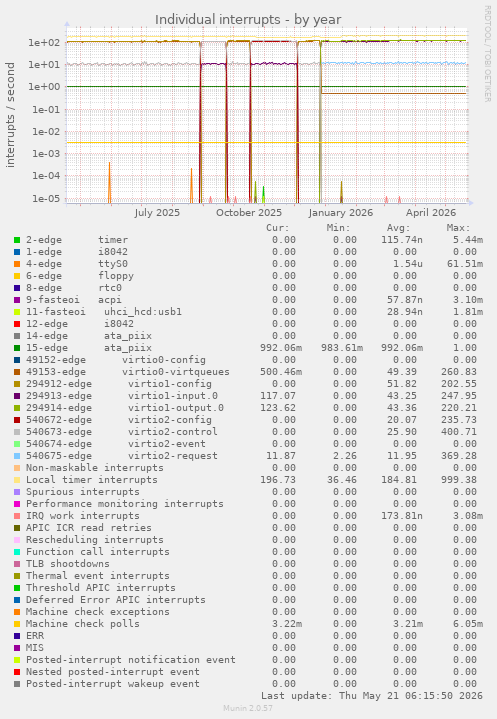
Task: Click the 15-edge ata_piix dark green swatch
Action: [x=17, y=348]
